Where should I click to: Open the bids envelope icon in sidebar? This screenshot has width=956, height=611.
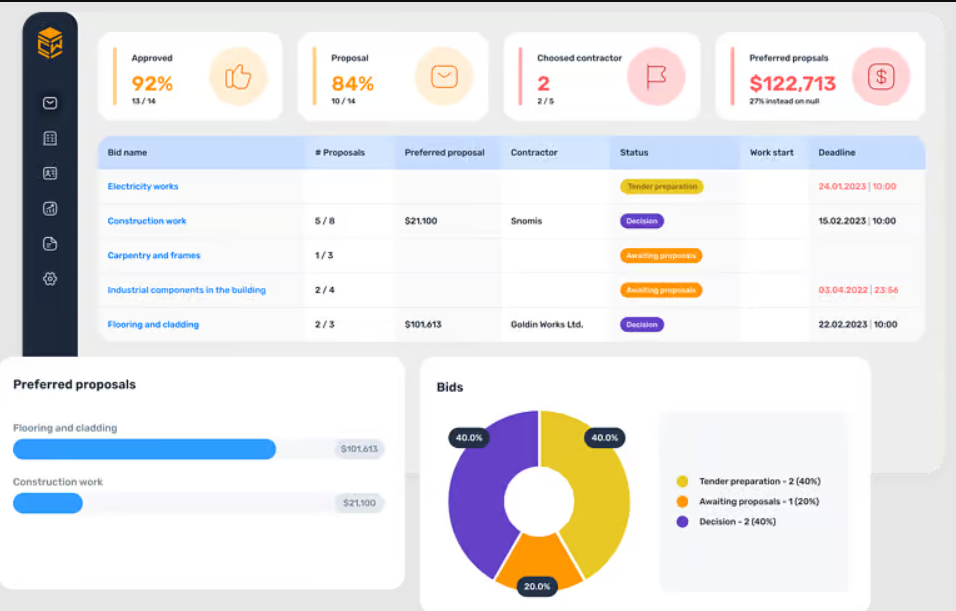[x=50, y=103]
